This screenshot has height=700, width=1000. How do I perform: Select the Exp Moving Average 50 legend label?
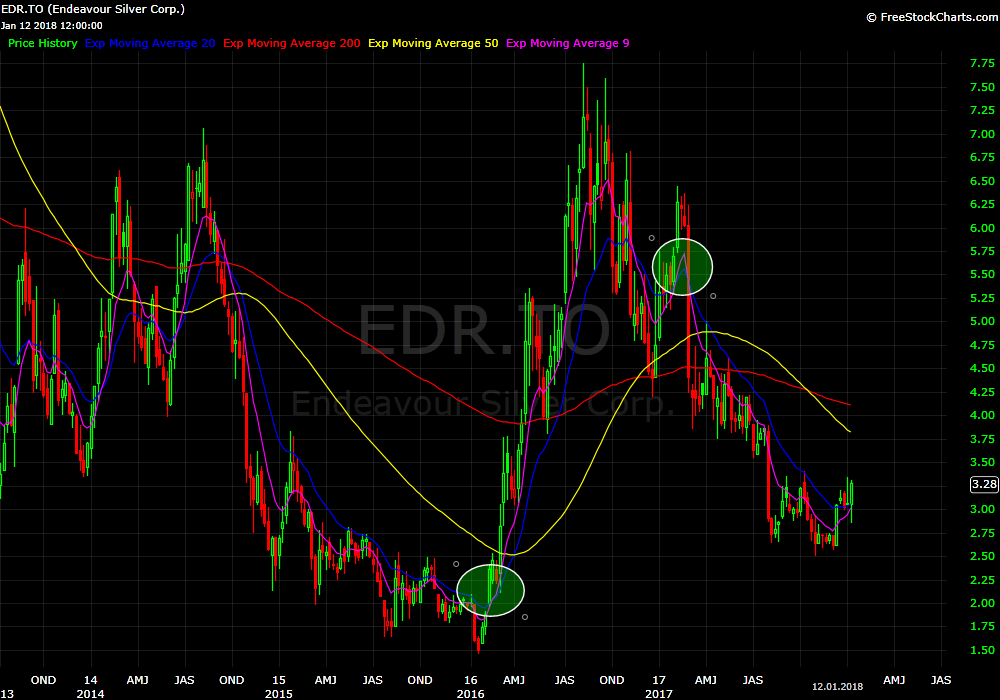click(x=433, y=43)
